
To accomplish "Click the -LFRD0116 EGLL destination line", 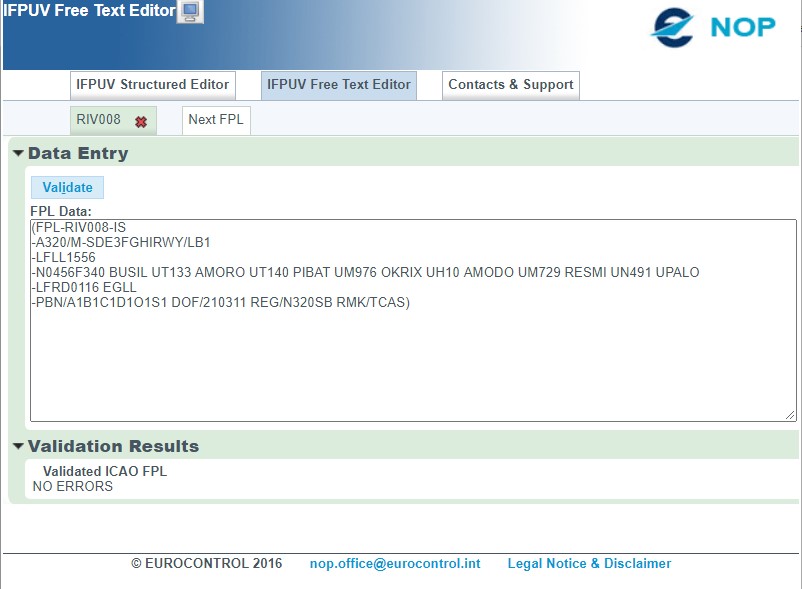I will point(84,287).
